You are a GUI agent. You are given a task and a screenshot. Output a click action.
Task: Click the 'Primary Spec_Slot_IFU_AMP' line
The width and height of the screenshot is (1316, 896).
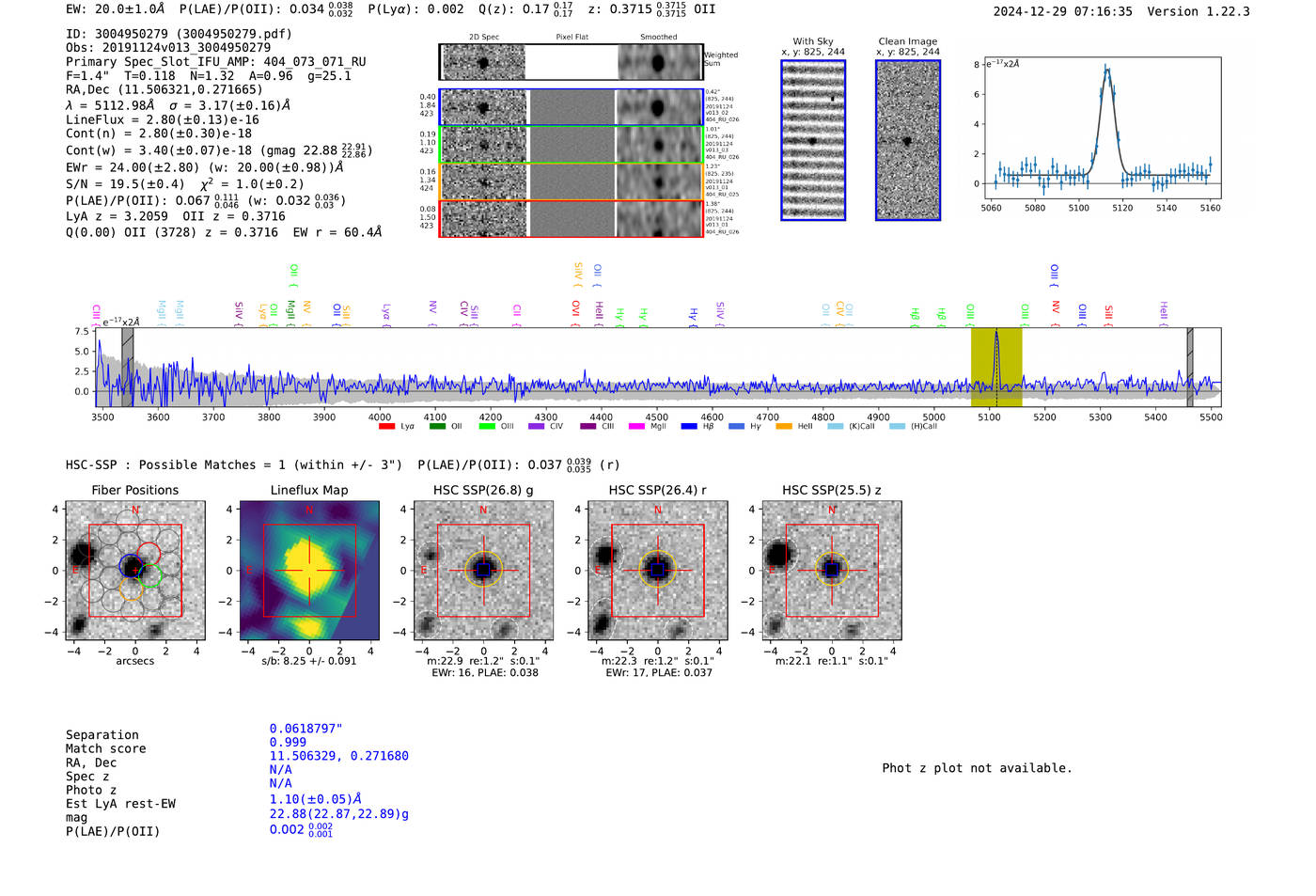click(216, 61)
